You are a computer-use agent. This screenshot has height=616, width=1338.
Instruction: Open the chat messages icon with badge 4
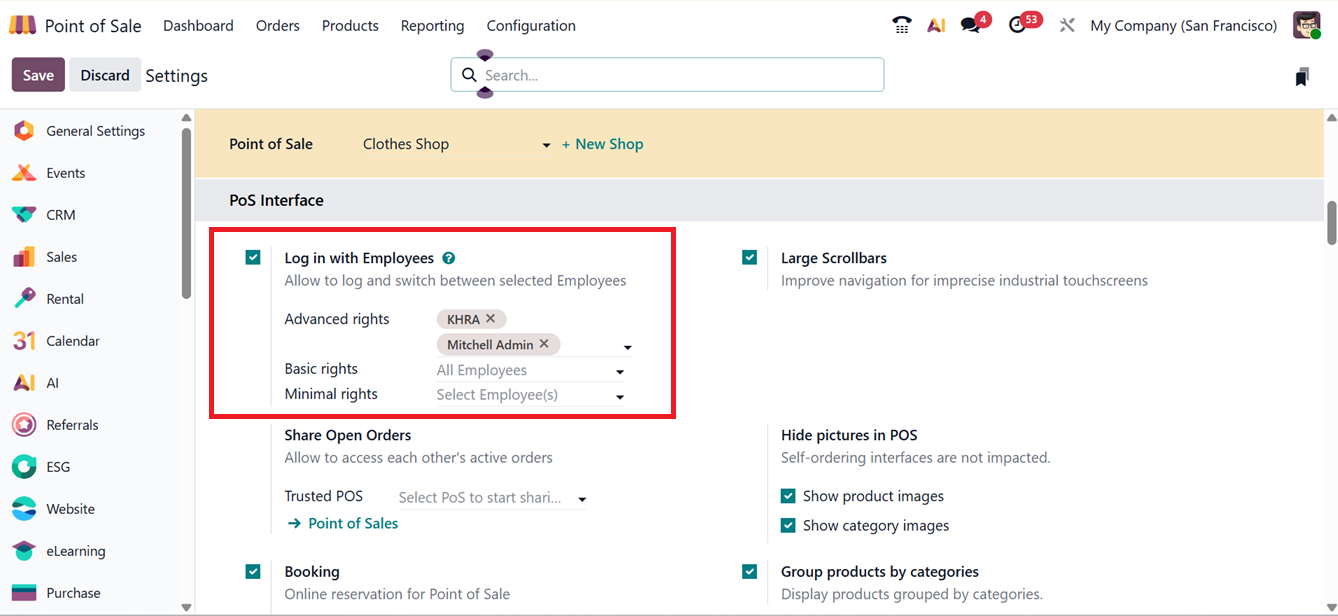pyautogui.click(x=970, y=26)
